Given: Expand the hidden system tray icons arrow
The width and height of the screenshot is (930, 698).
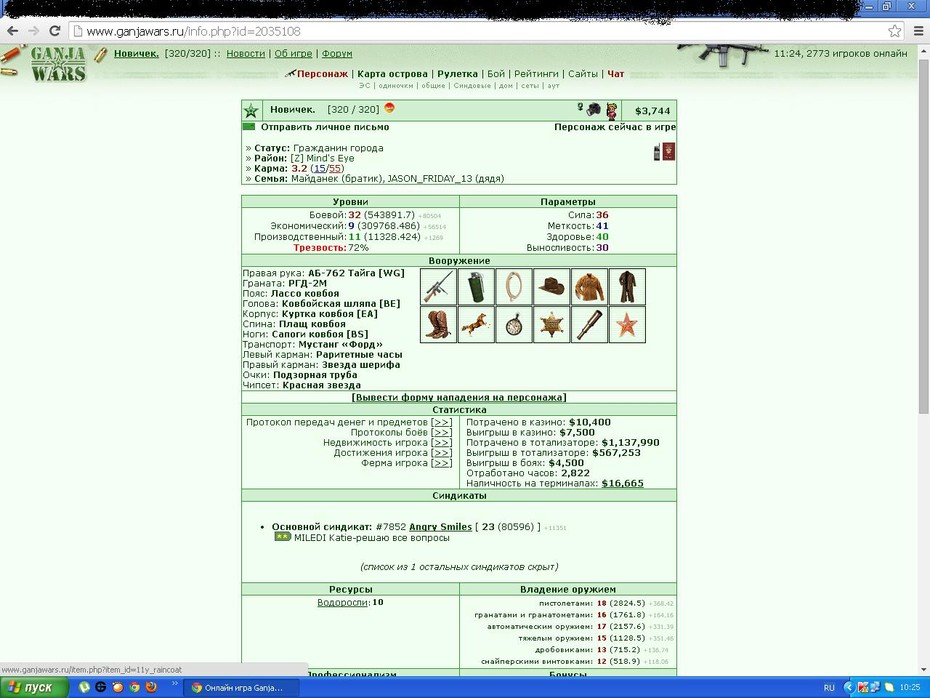Looking at the screenshot, I should (849, 687).
